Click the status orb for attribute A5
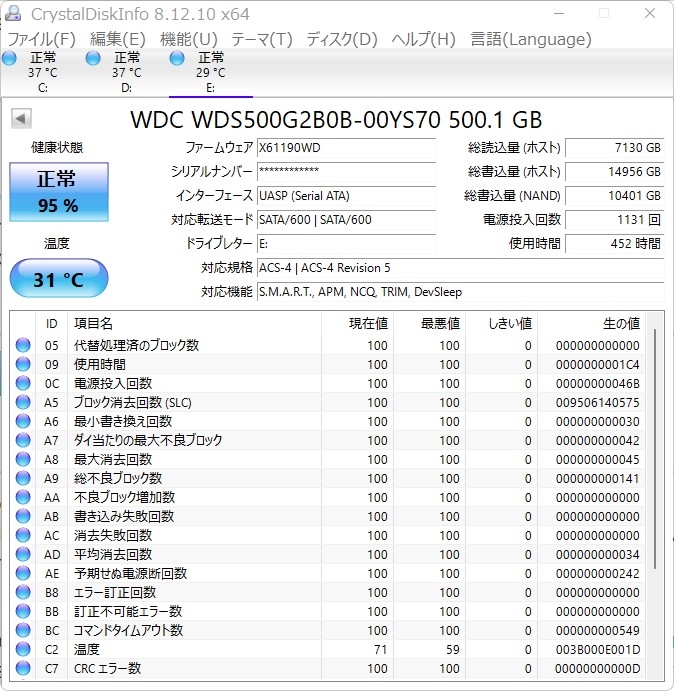 [x=23, y=402]
